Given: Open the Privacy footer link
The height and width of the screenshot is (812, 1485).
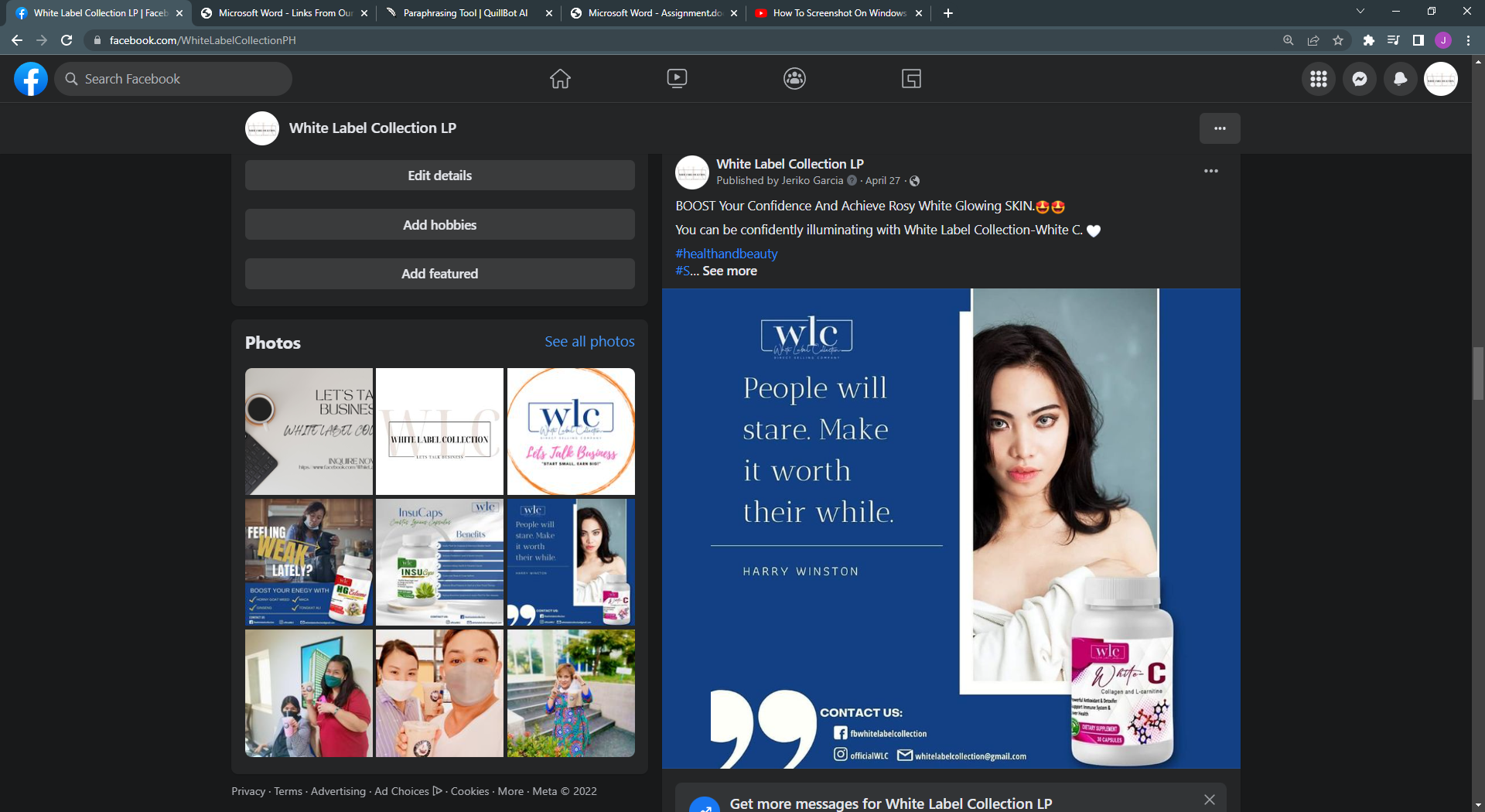Looking at the screenshot, I should pos(248,791).
